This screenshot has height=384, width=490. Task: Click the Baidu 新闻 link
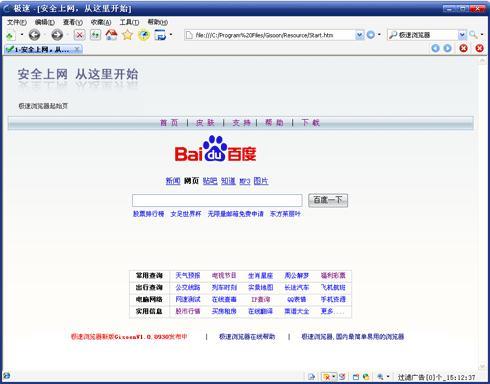pos(173,181)
